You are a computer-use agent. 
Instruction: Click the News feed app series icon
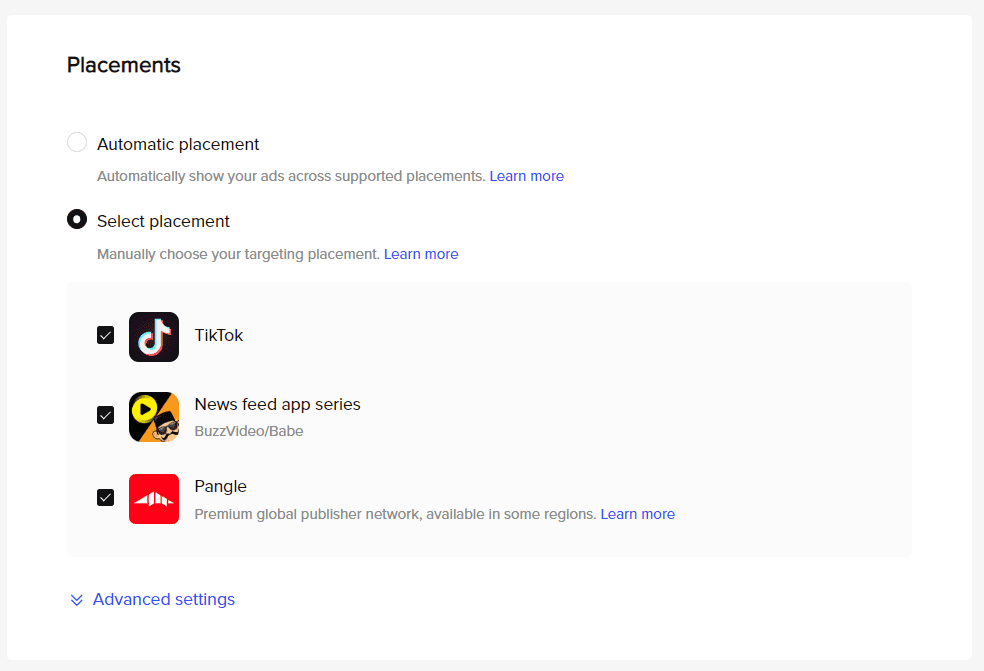154,417
